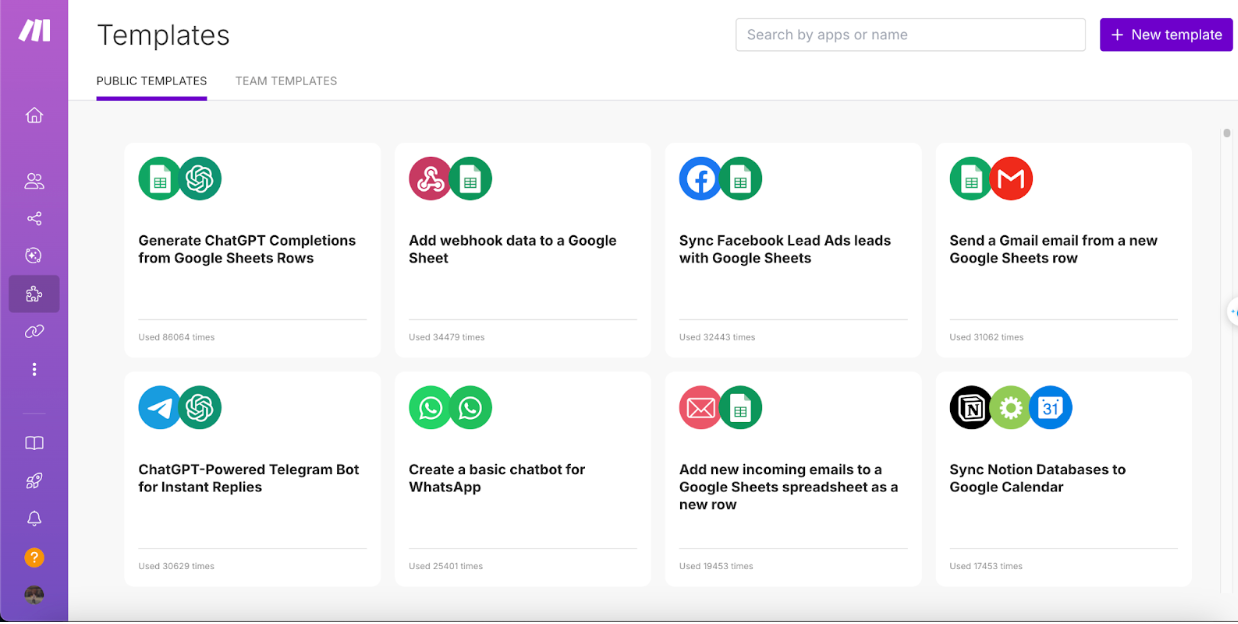The height and width of the screenshot is (624, 1238).
Task: Focus the Search by apps or name field
Action: pos(909,34)
